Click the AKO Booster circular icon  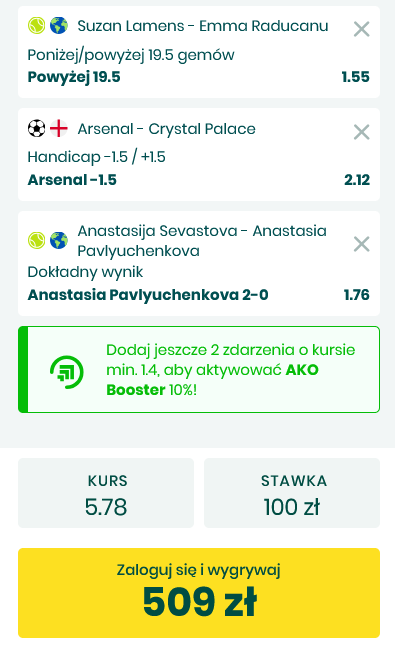click(x=67, y=372)
